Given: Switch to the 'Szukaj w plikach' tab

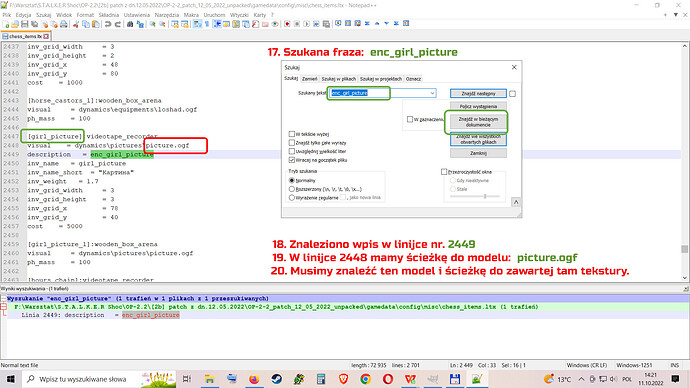Looking at the screenshot, I should pos(338,79).
